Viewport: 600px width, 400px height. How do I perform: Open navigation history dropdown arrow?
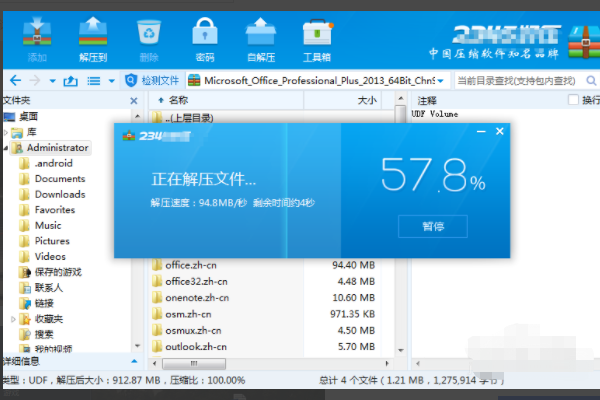pos(52,81)
